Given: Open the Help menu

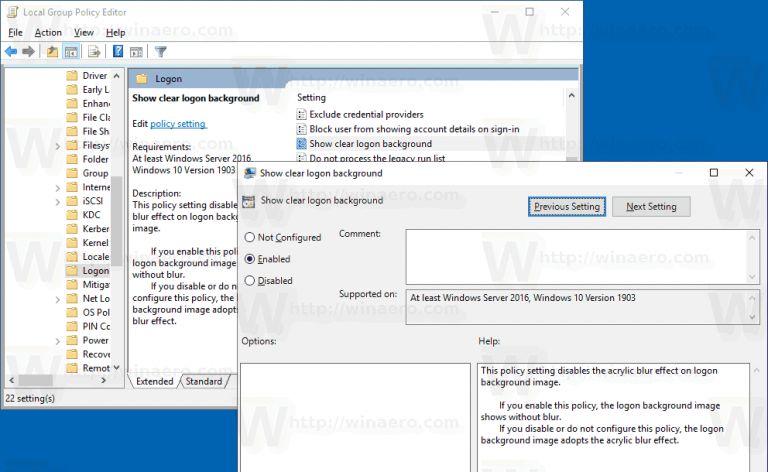Looking at the screenshot, I should pyautogui.click(x=116, y=32).
